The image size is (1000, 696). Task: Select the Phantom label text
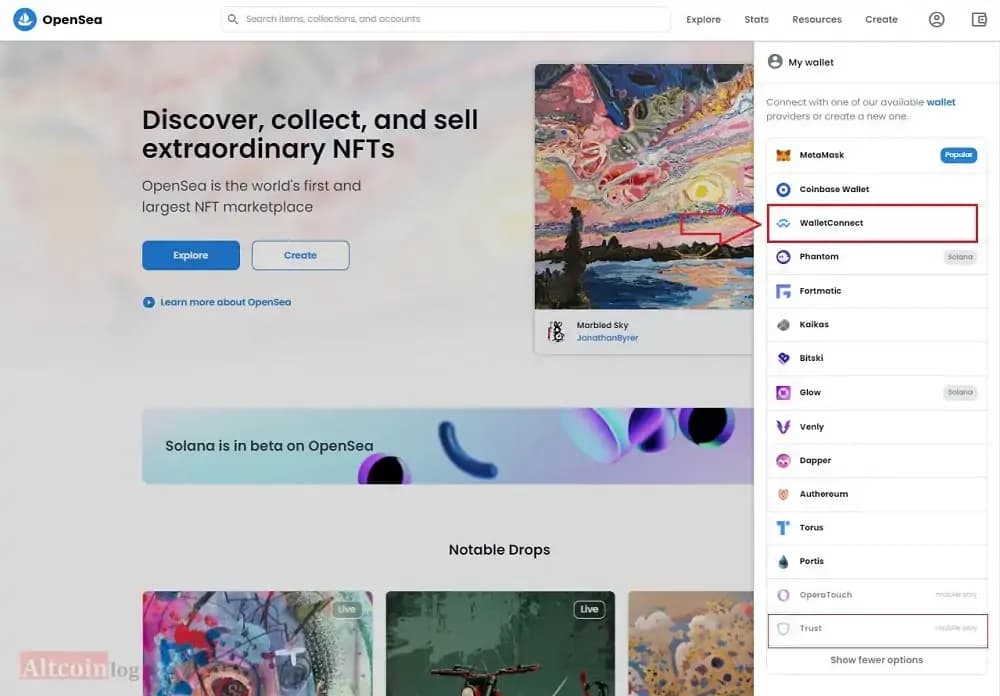tap(819, 256)
